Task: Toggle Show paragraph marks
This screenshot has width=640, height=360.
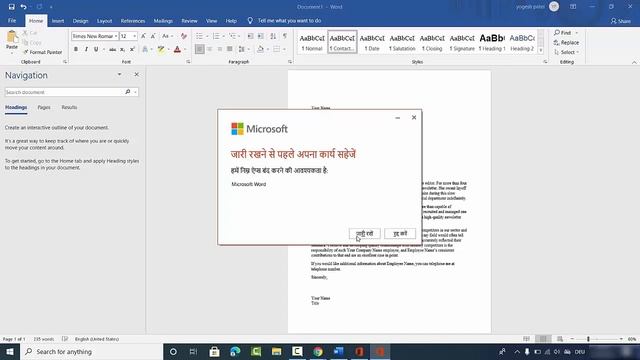Action: coord(285,36)
